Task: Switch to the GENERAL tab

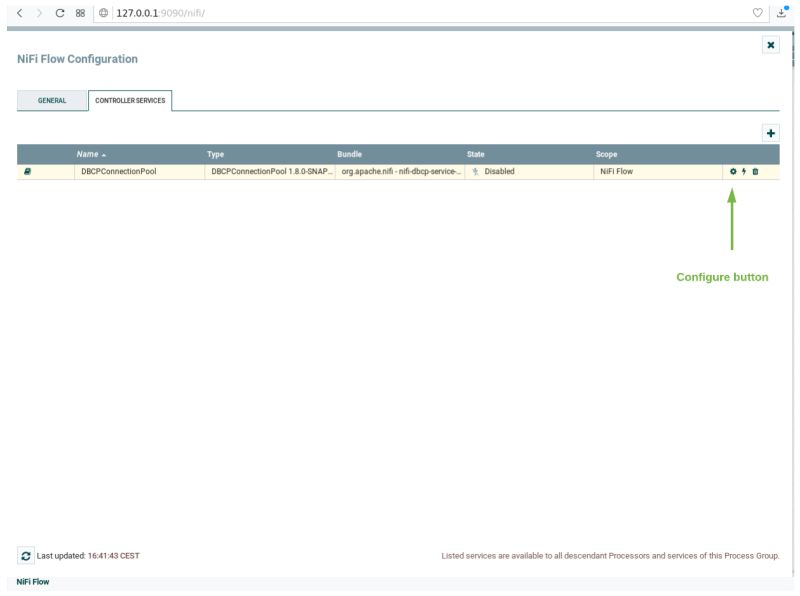Action: click(51, 100)
